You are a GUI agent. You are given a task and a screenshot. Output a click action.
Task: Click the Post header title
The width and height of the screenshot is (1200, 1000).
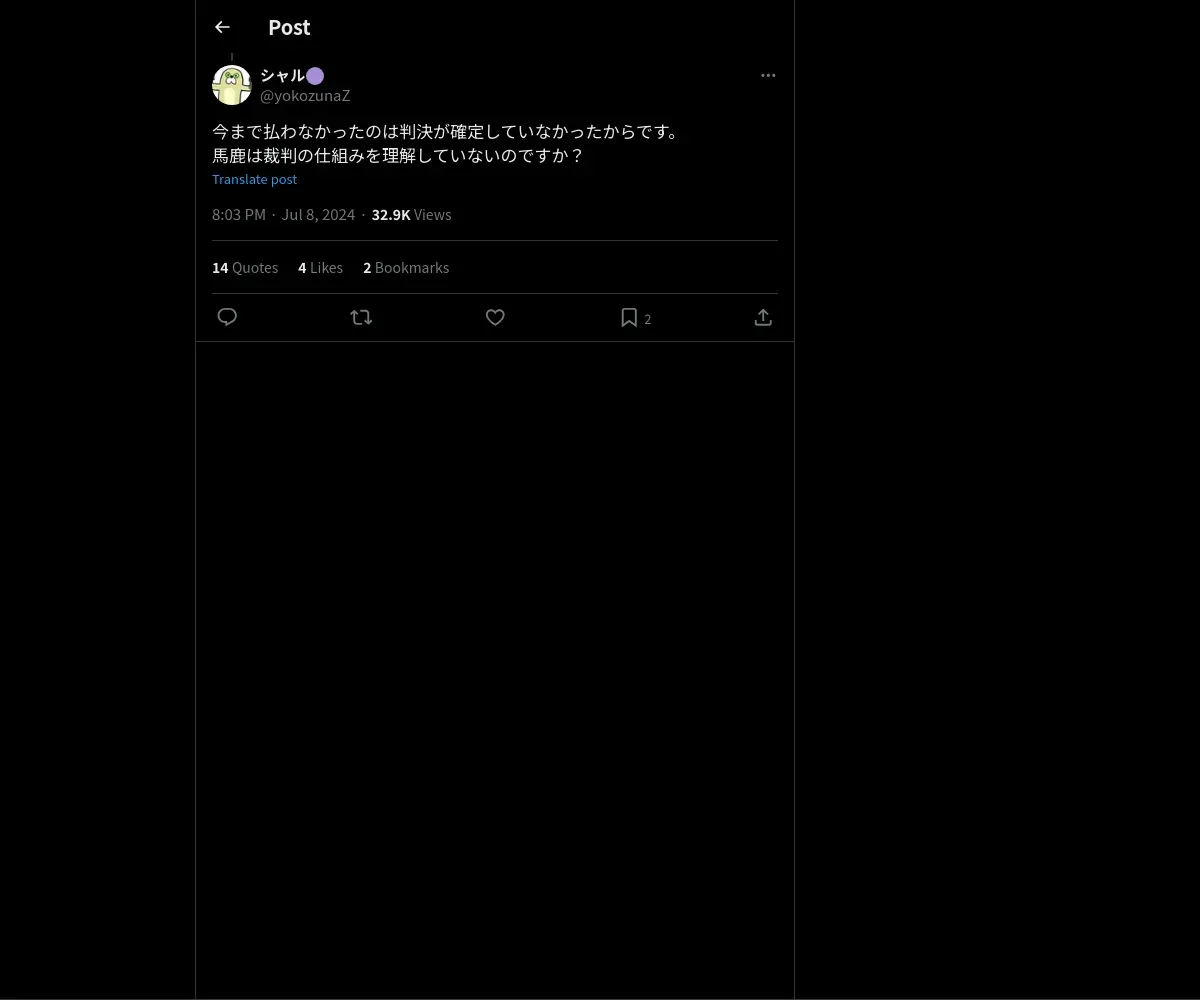pos(289,27)
